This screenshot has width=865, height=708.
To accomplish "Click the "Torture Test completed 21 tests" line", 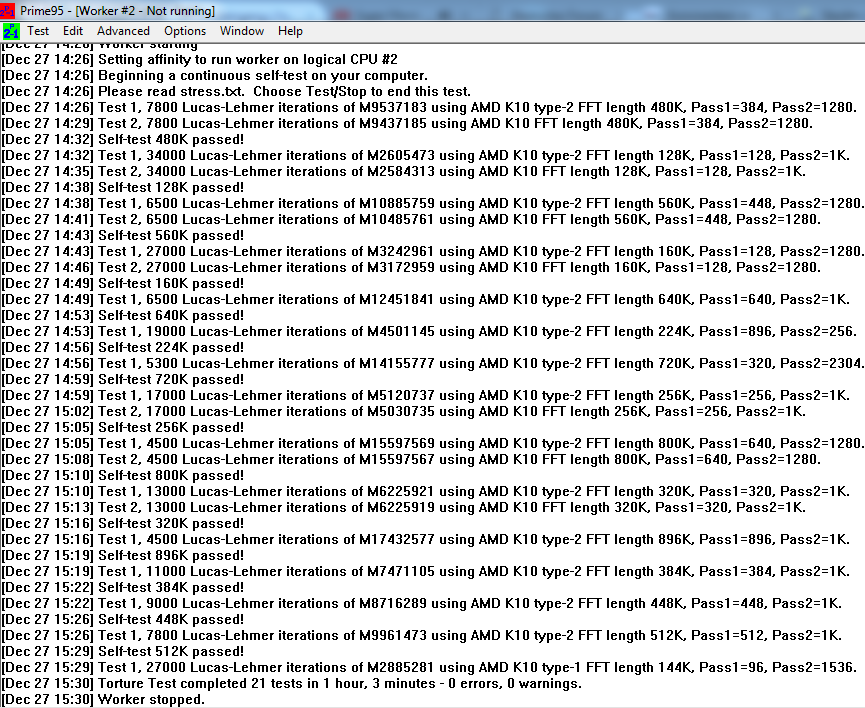I will point(292,684).
